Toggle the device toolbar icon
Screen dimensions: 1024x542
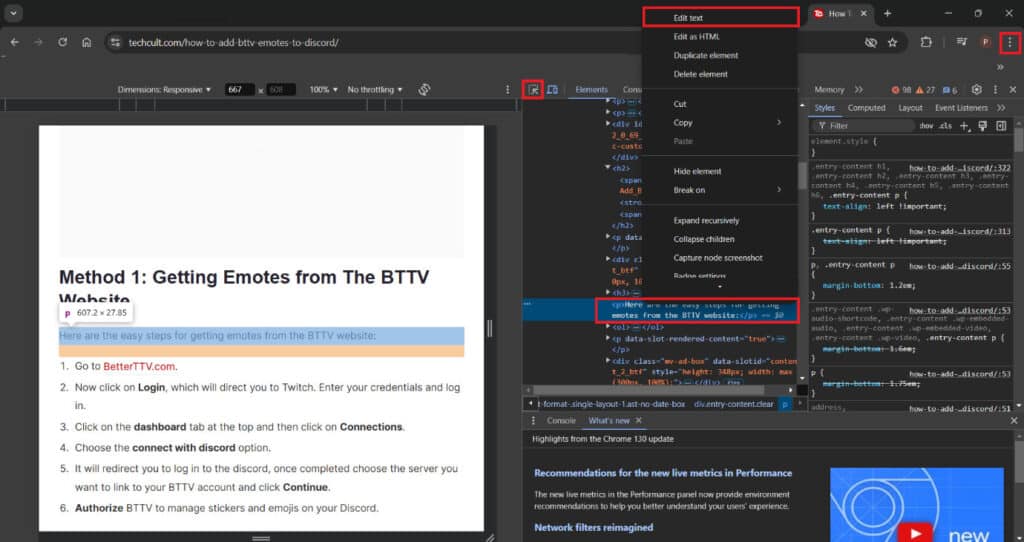point(552,90)
